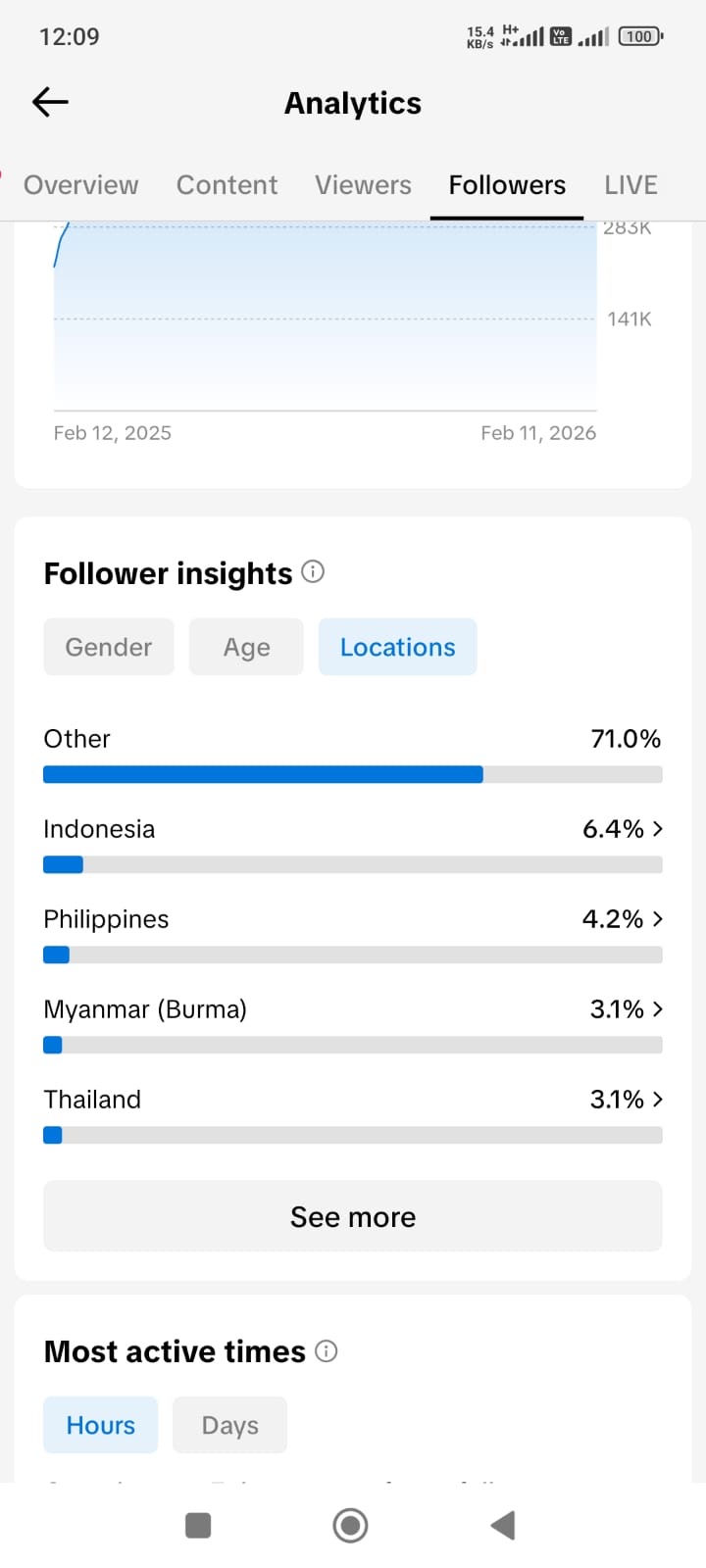Viewport: 706px width, 1568px height.
Task: Tap the back arrow icon
Action: click(x=50, y=102)
